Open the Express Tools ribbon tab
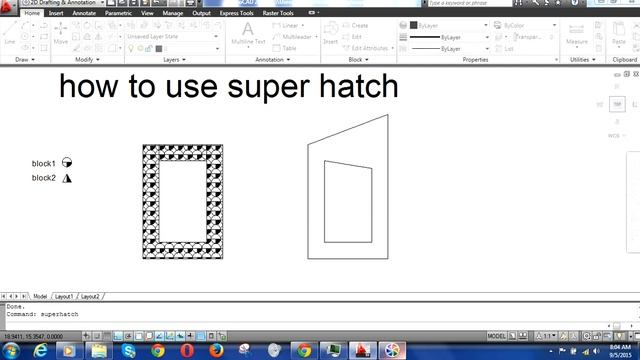This screenshot has width=640, height=360. (236, 13)
